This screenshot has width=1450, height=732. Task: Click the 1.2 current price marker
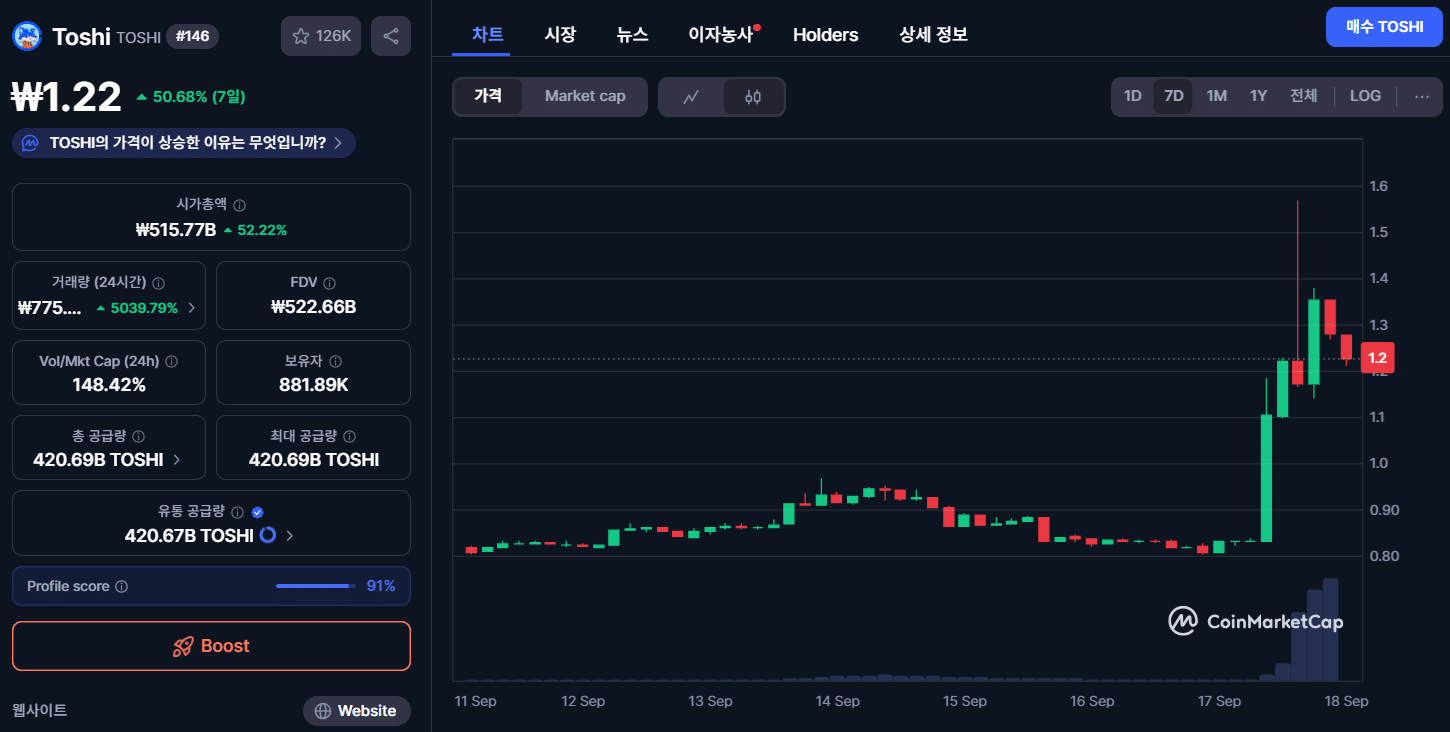point(1377,358)
